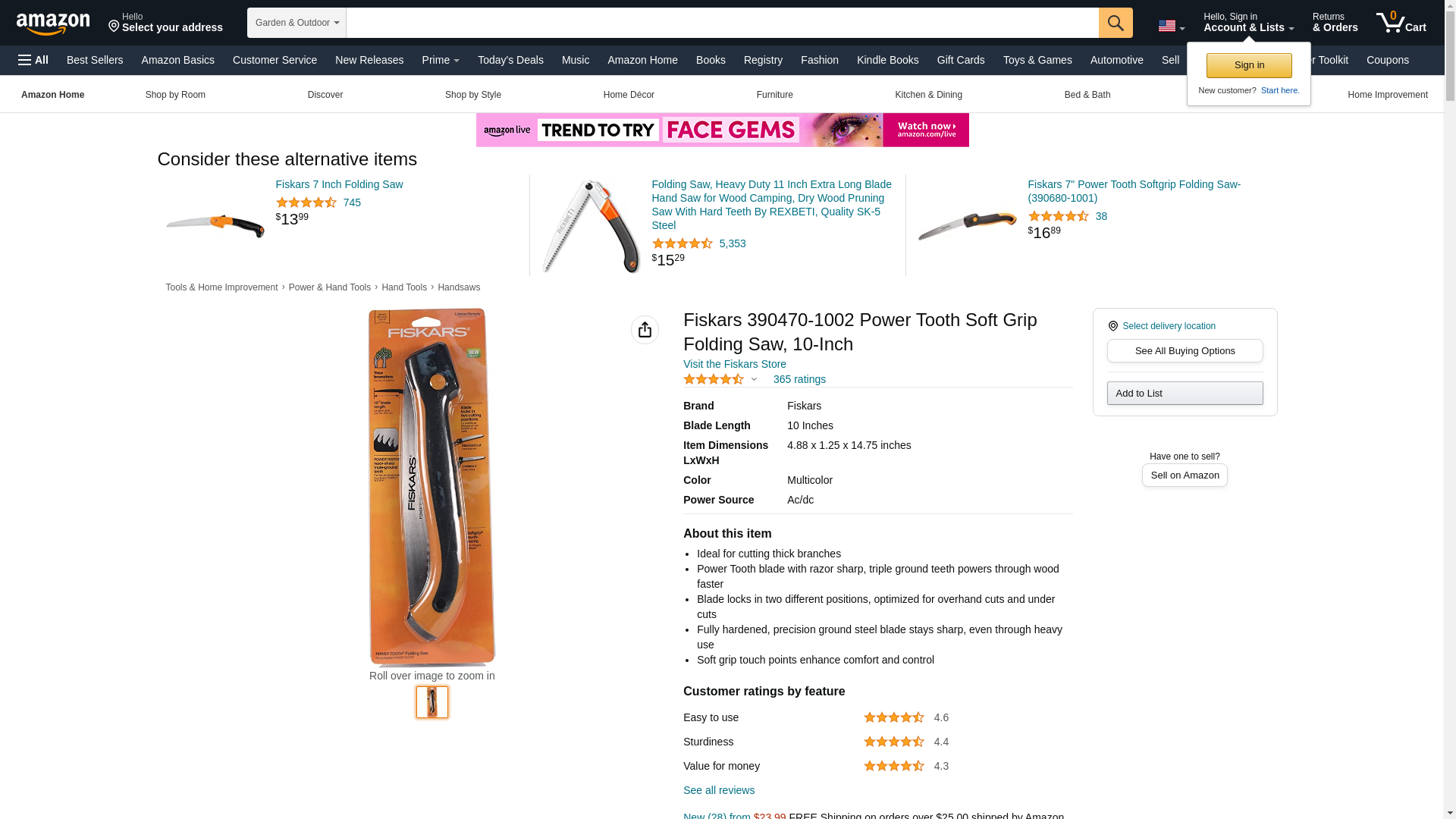Click the search magnifier button
1456x819 pixels.
[1115, 23]
